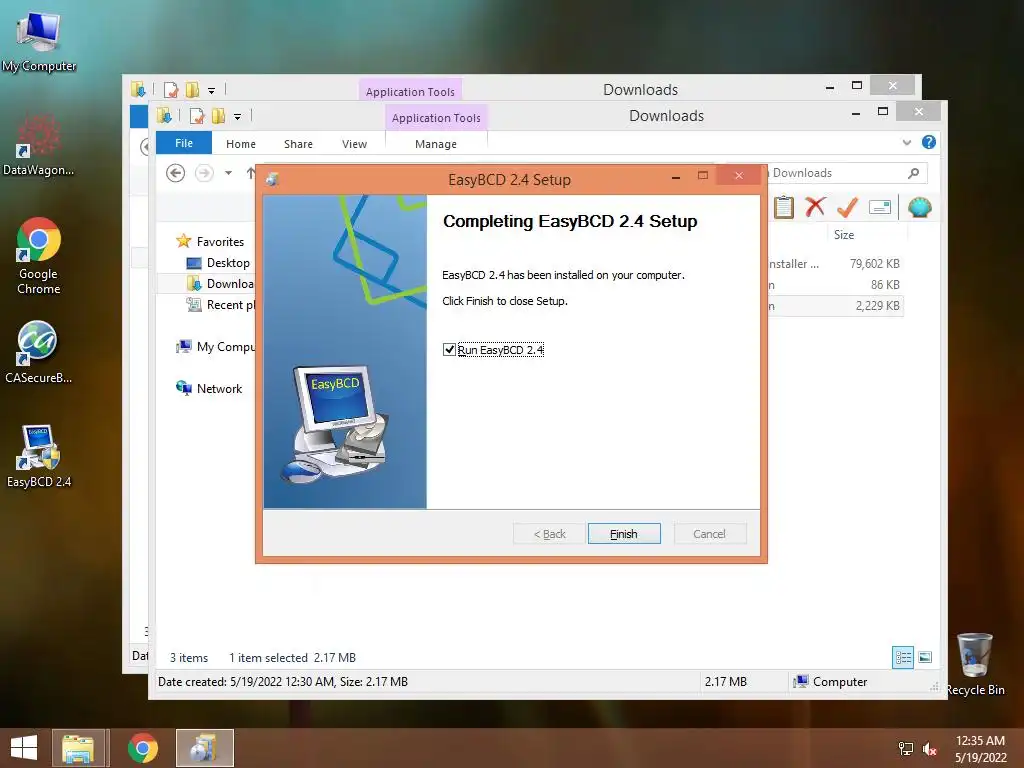Viewport: 1024px width, 768px height.
Task: Click the clipboard paste toolbar icon
Action: [x=784, y=208]
